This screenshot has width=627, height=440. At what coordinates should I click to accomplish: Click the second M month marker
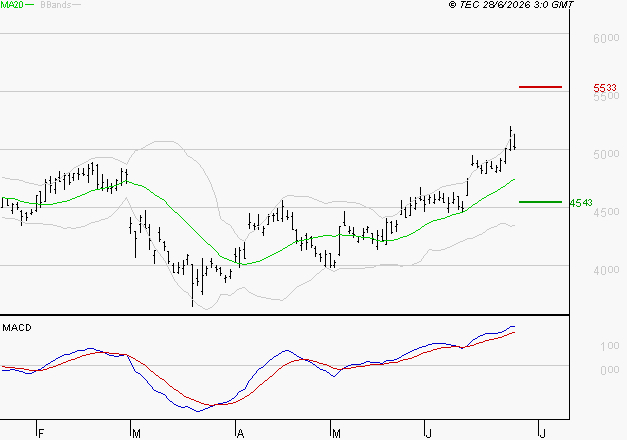336,434
